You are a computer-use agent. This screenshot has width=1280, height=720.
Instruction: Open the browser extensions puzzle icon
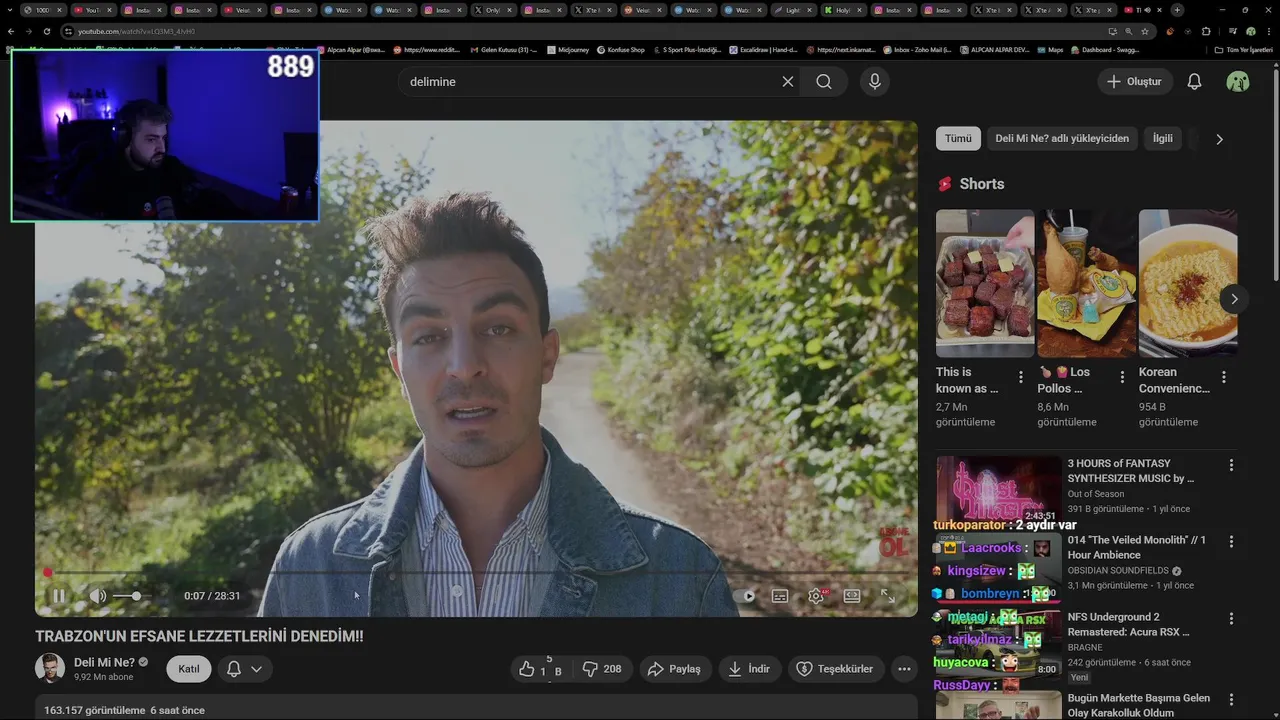[x=1205, y=31]
